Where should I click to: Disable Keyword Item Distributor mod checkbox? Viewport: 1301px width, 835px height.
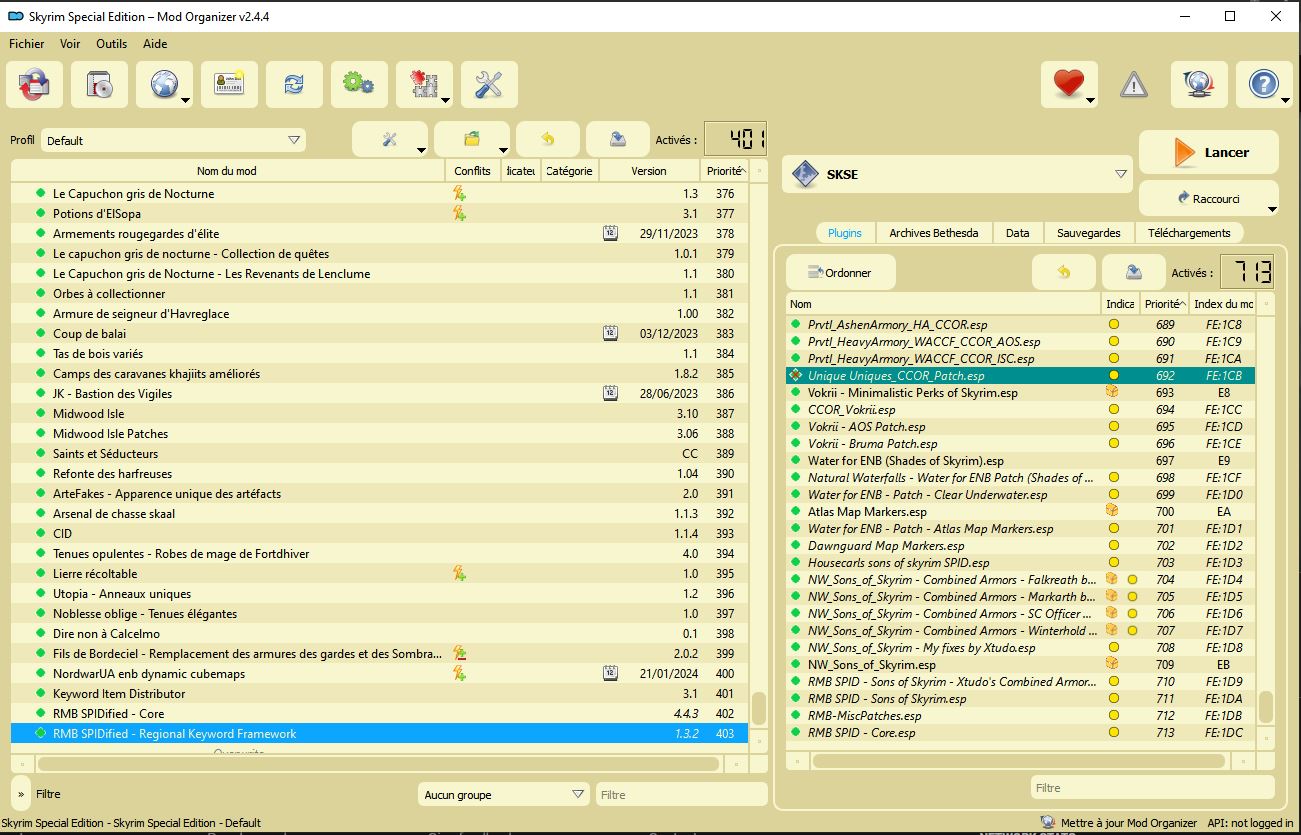[x=41, y=694]
